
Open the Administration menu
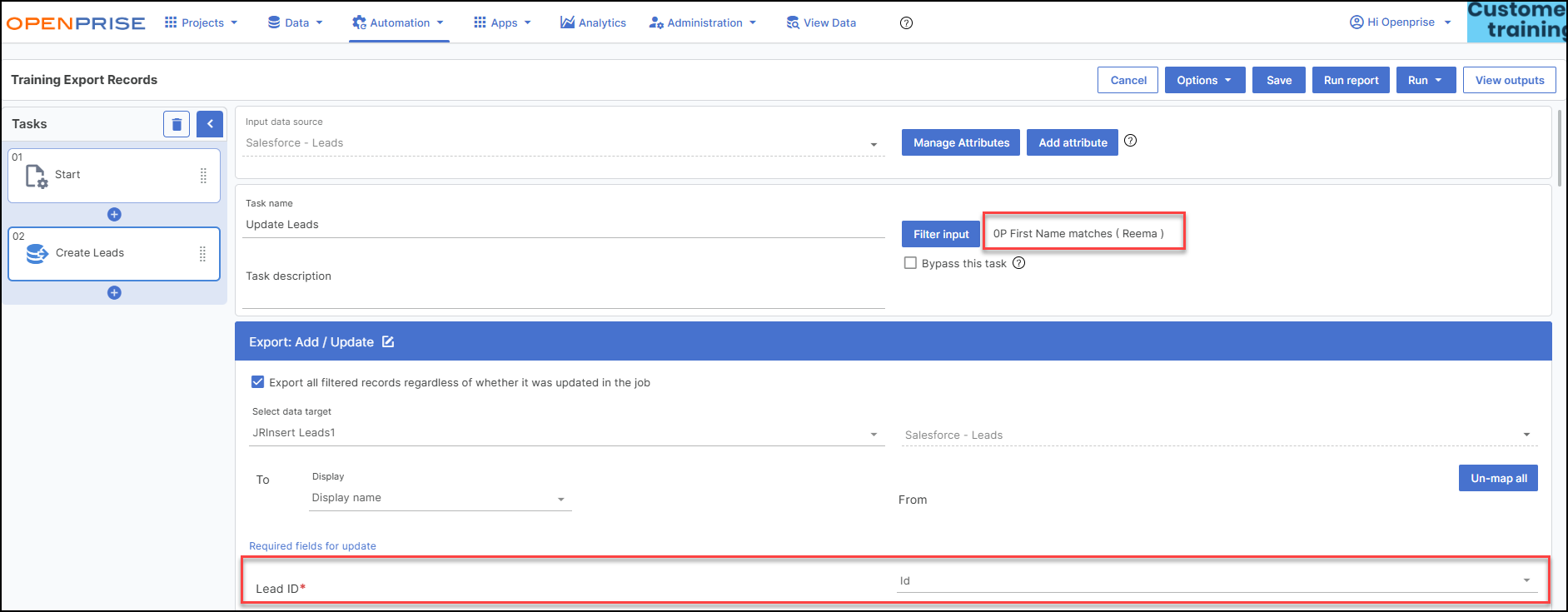pyautogui.click(x=703, y=23)
